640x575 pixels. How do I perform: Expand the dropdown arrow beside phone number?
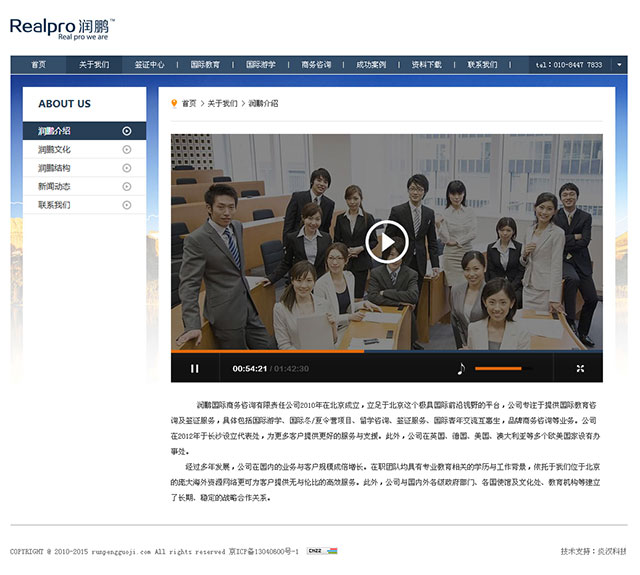pyautogui.click(x=619, y=64)
